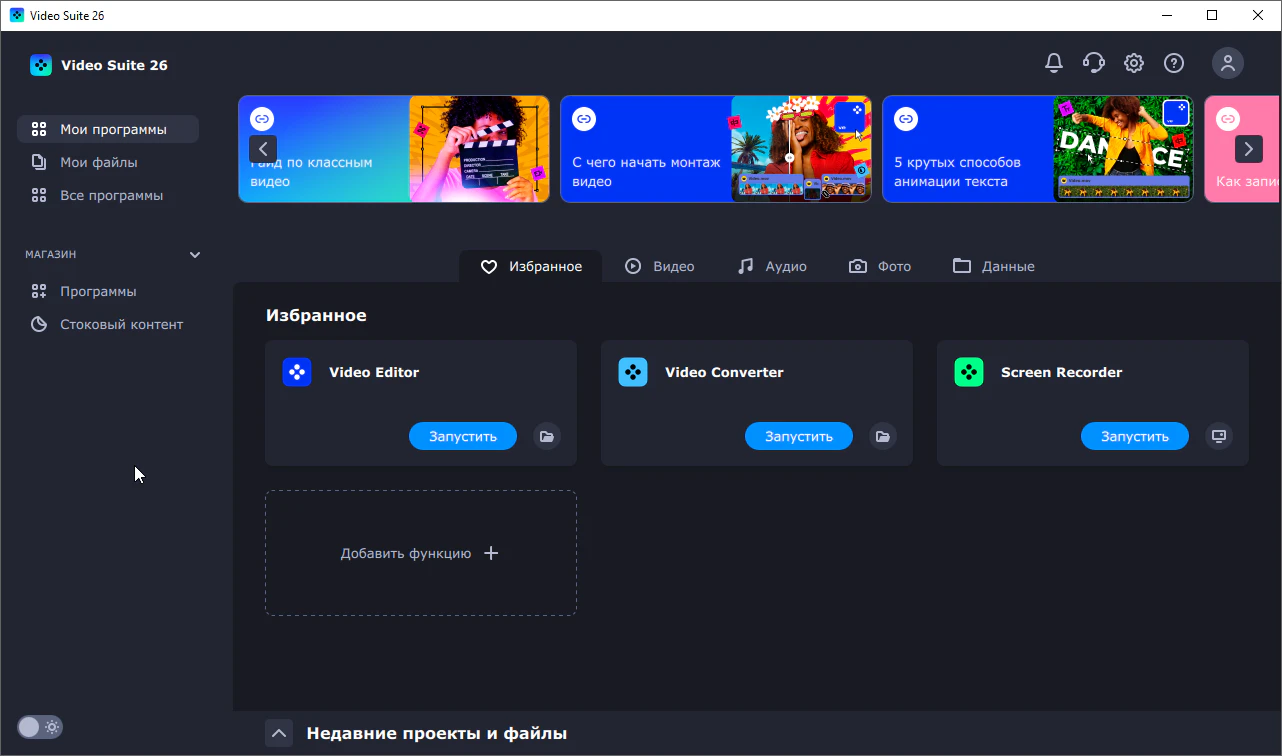Screen dimensions: 1282x756
Task: Launch Screen Recorder with Запустить button
Action: click(1135, 436)
